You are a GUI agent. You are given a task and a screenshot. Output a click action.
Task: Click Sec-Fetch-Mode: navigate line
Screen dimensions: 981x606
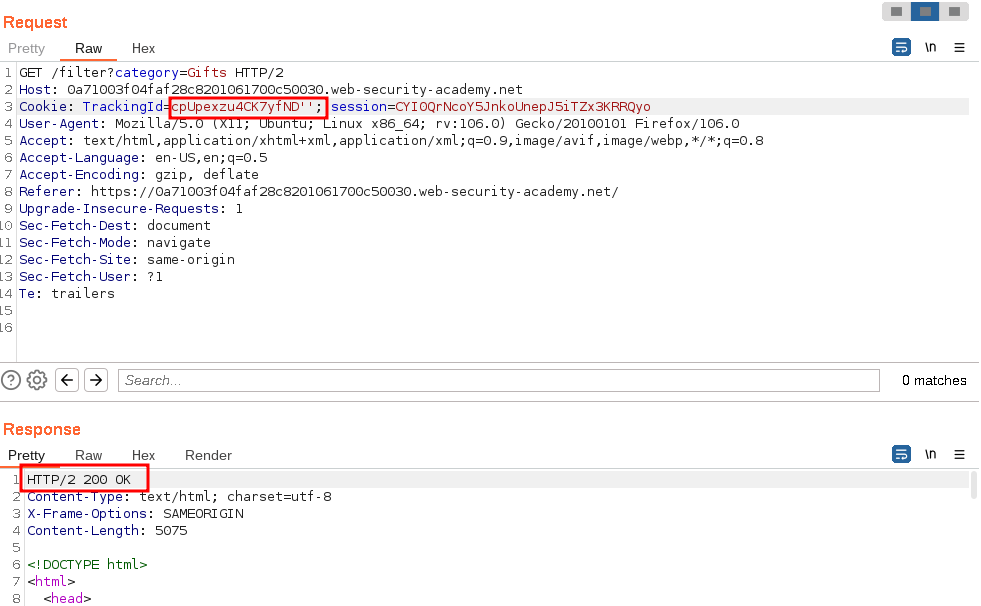[x=115, y=243]
